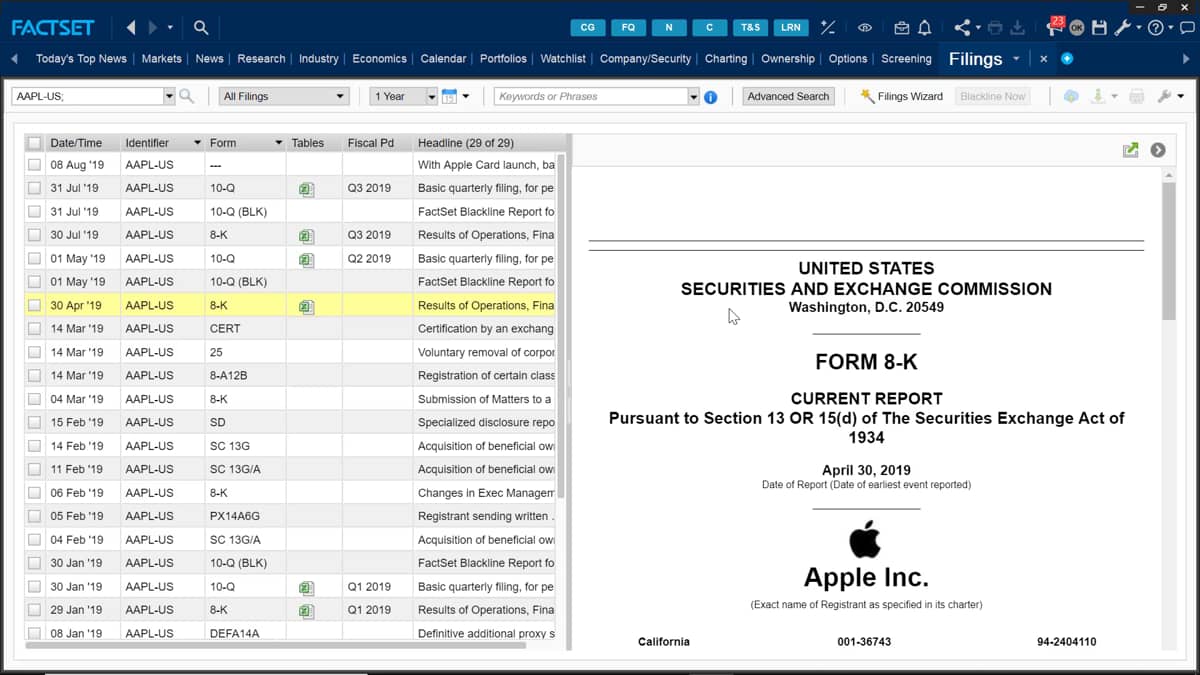The image size is (1200, 675).
Task: Click the Excel table icon for 31 Jul 10-Q
Action: pos(306,189)
